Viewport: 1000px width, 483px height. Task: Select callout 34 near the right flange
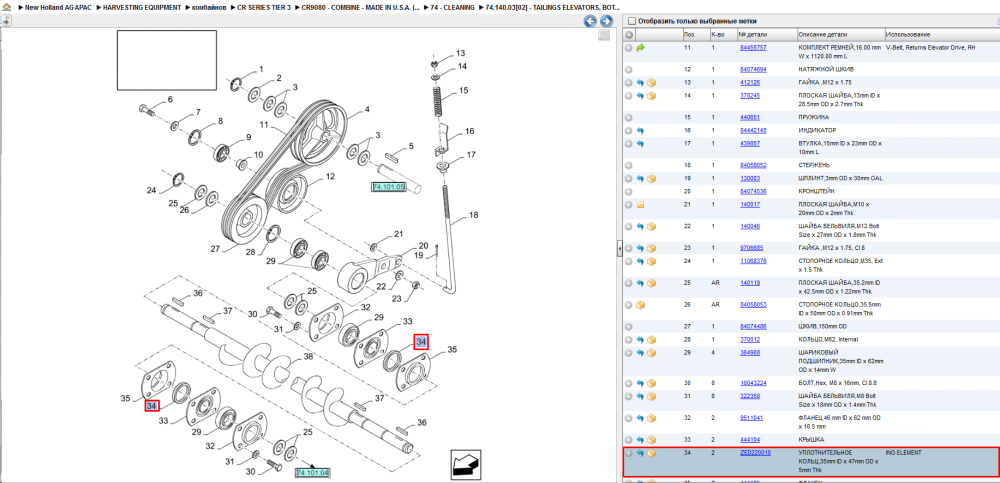421,343
